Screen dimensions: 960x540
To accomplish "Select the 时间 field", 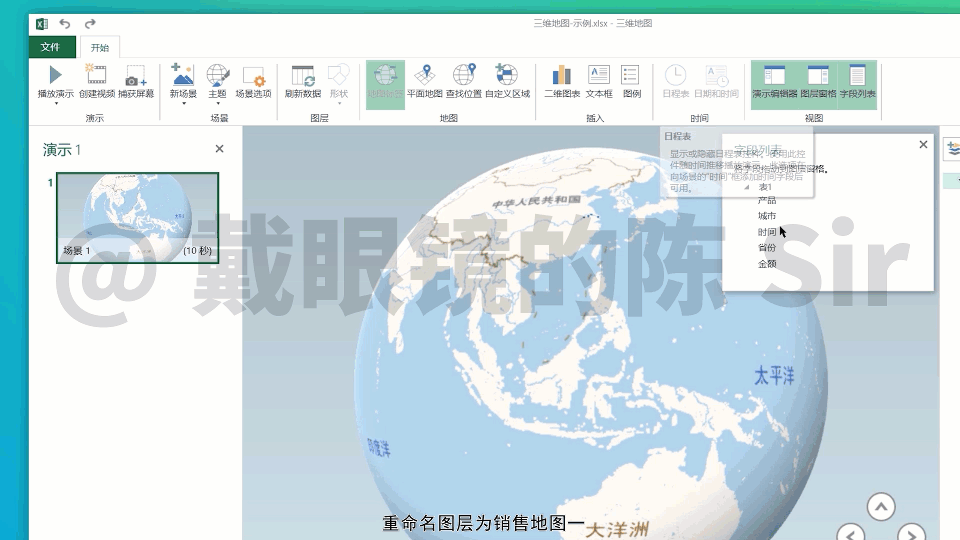I will coord(767,232).
